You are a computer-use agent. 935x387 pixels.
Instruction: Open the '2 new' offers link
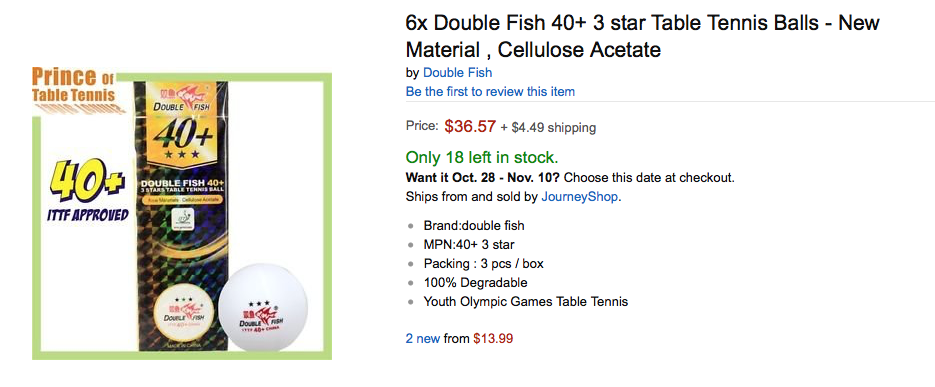pyautogui.click(x=423, y=339)
